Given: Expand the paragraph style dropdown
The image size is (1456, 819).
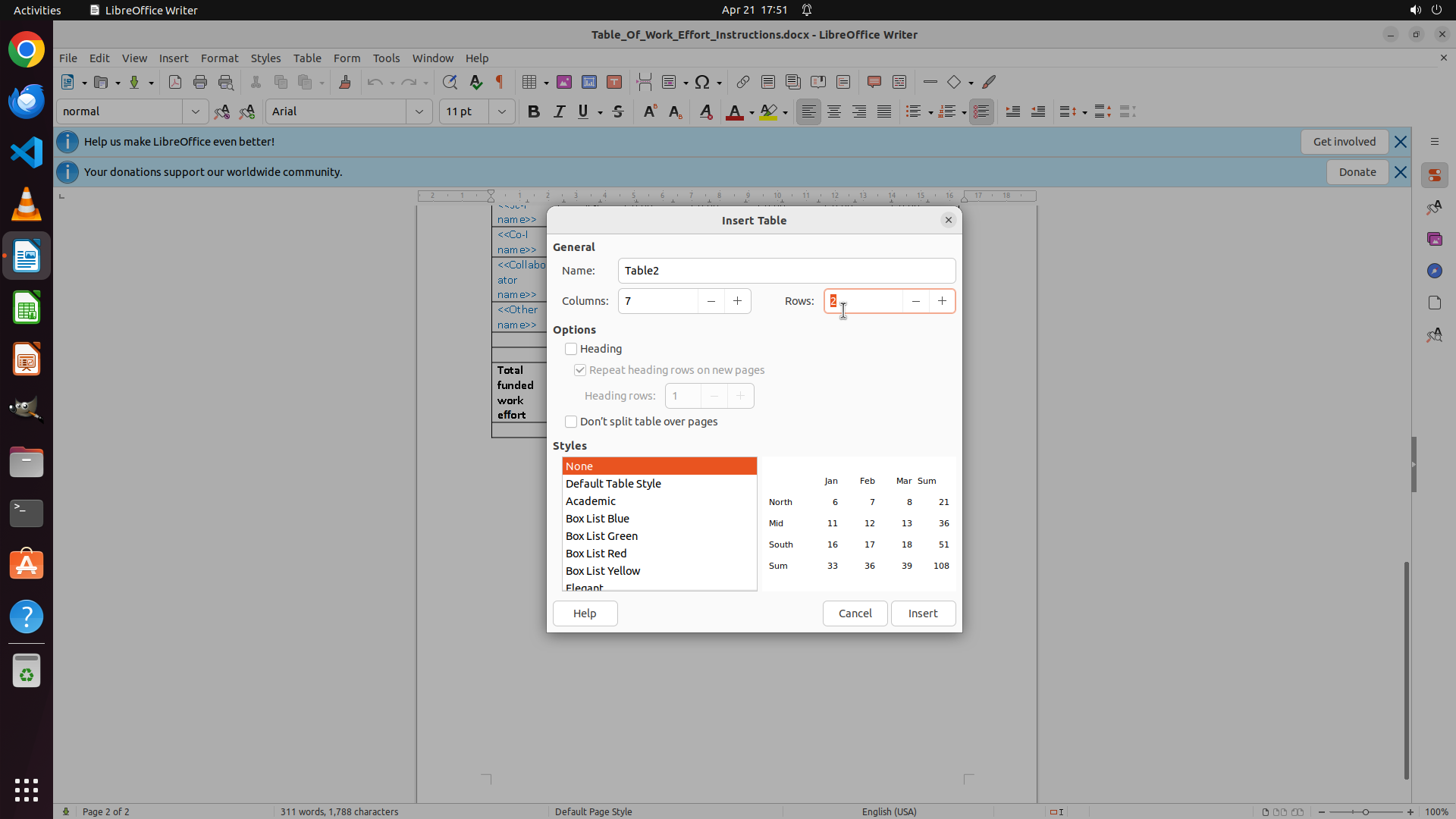Looking at the screenshot, I should click(x=195, y=111).
